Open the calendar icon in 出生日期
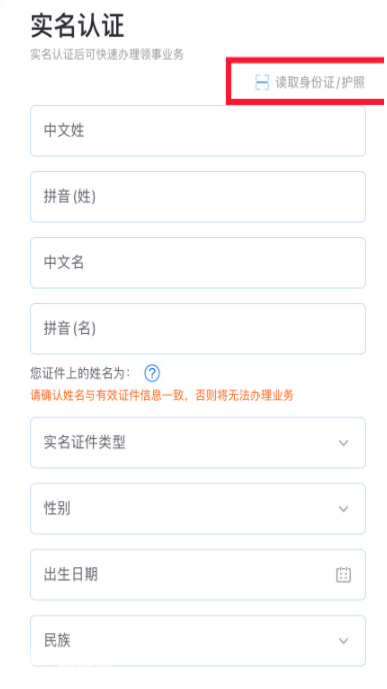This screenshot has width=387, height=689. [x=344, y=575]
